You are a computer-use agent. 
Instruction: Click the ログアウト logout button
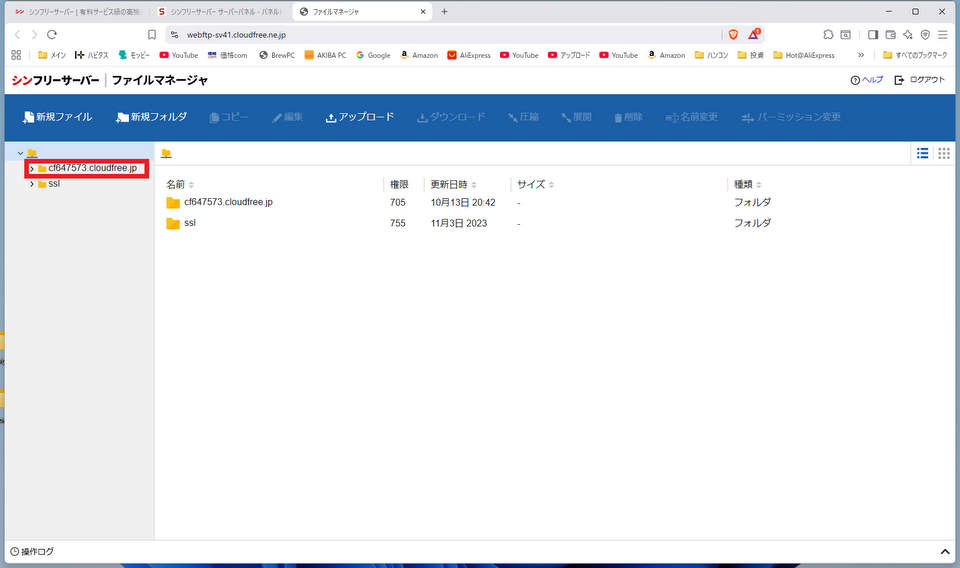tap(920, 80)
